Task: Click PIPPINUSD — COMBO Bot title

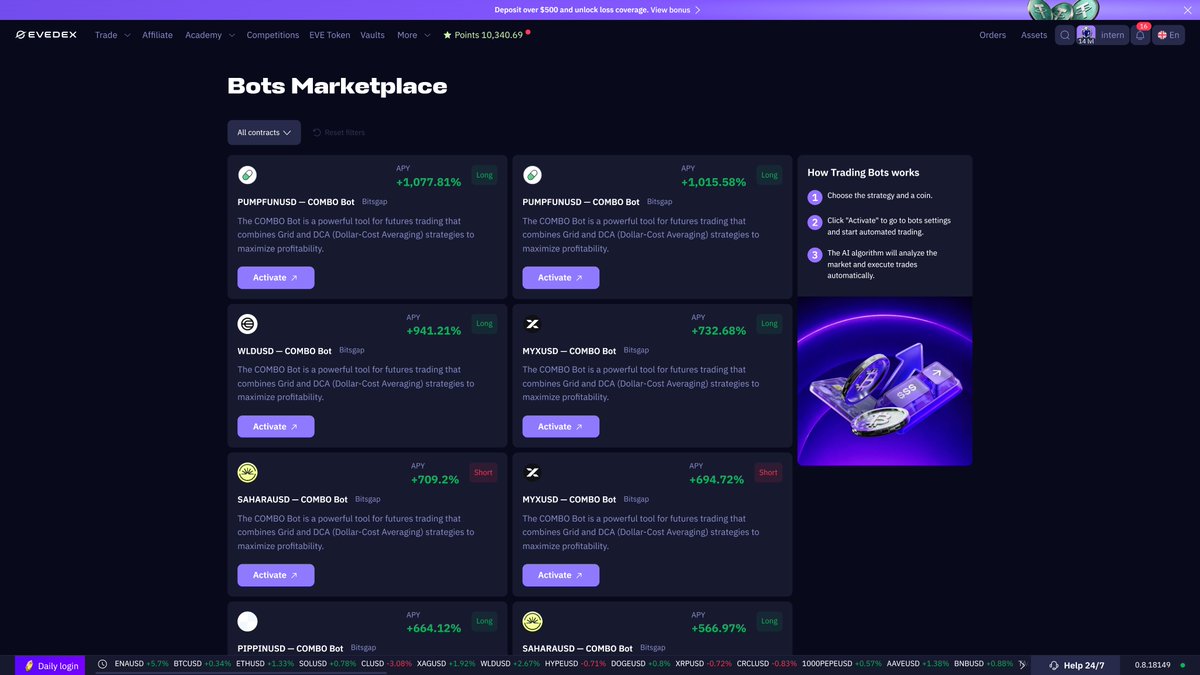Action: [290, 648]
